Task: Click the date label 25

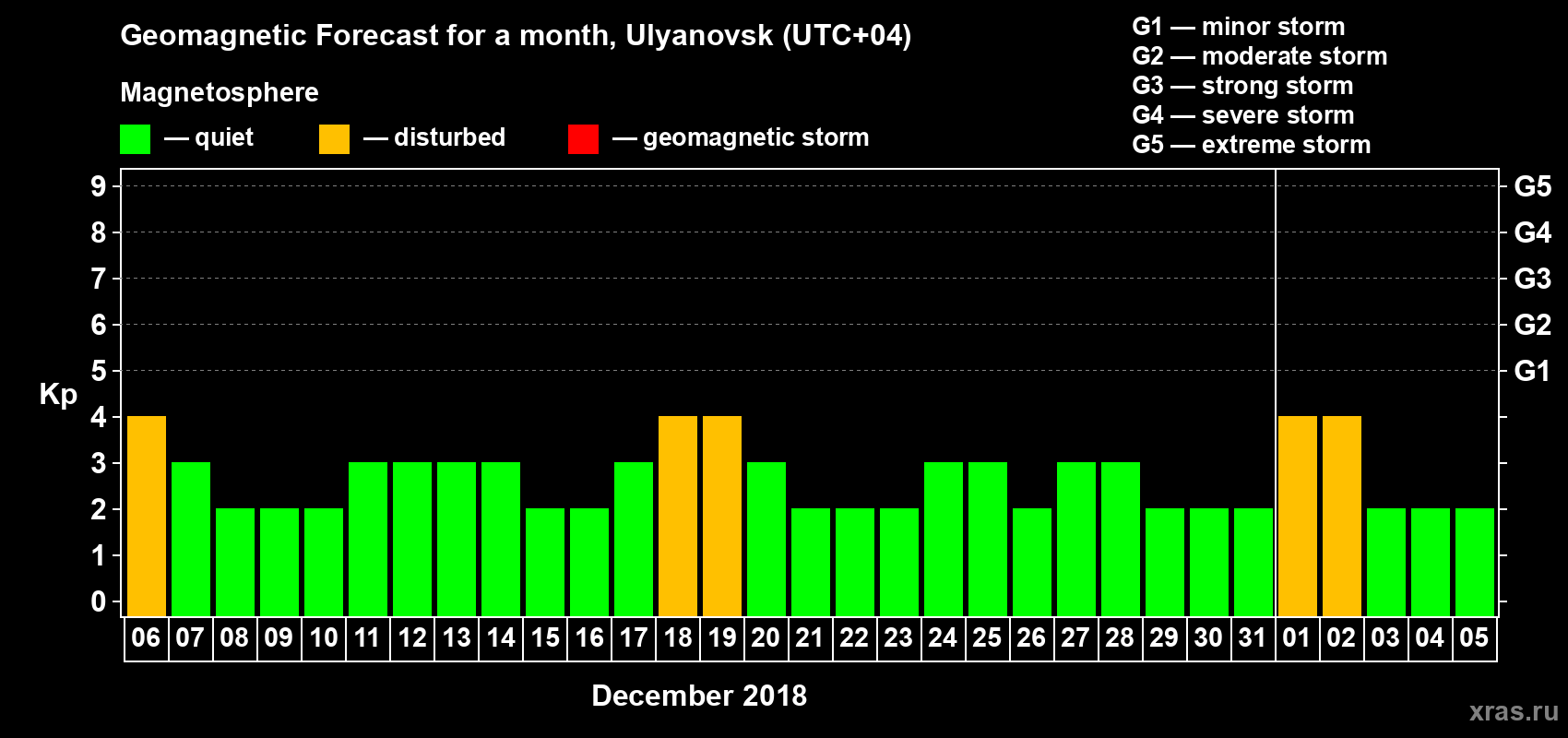Action: click(x=987, y=637)
